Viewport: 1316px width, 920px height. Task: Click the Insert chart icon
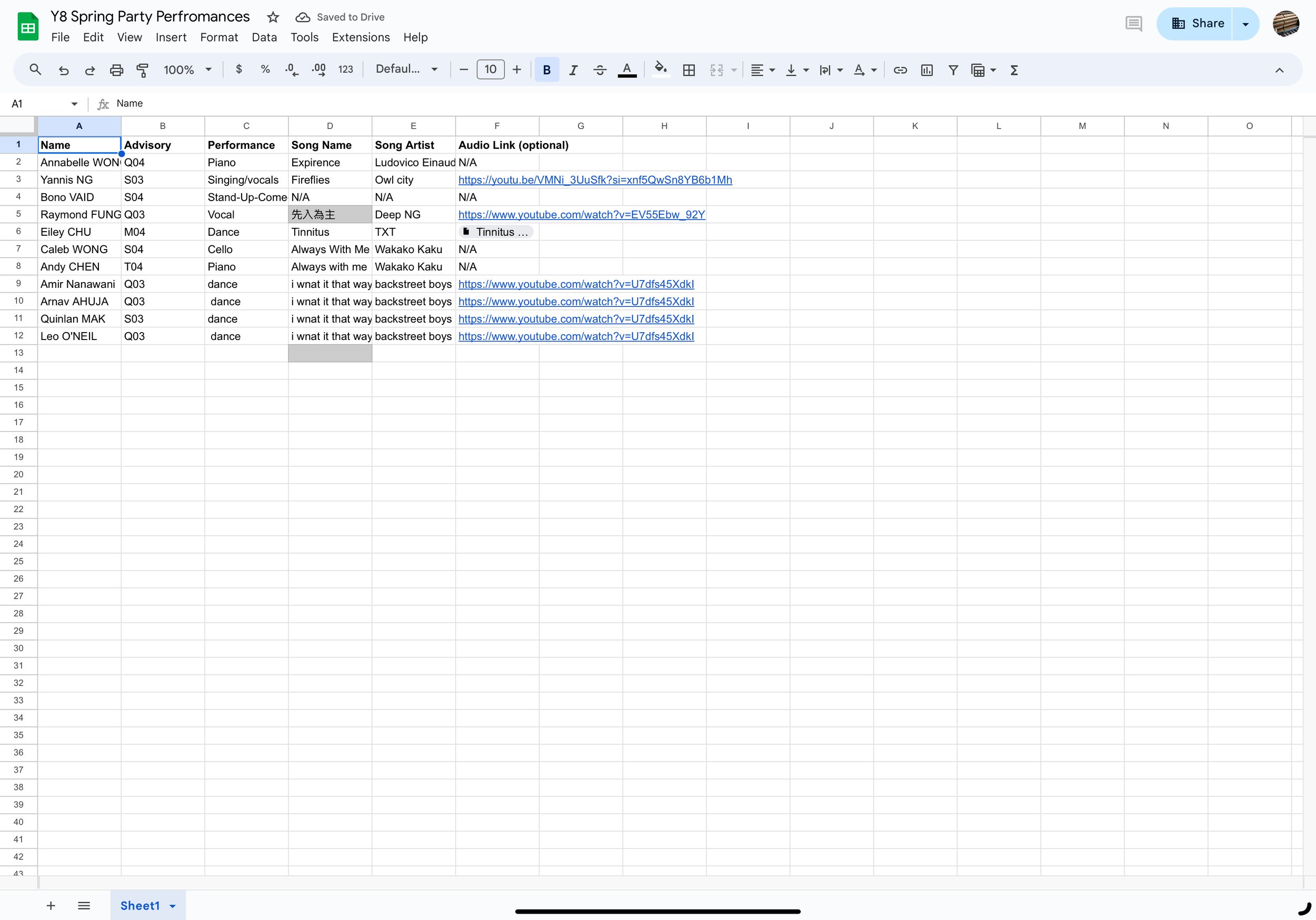click(926, 70)
